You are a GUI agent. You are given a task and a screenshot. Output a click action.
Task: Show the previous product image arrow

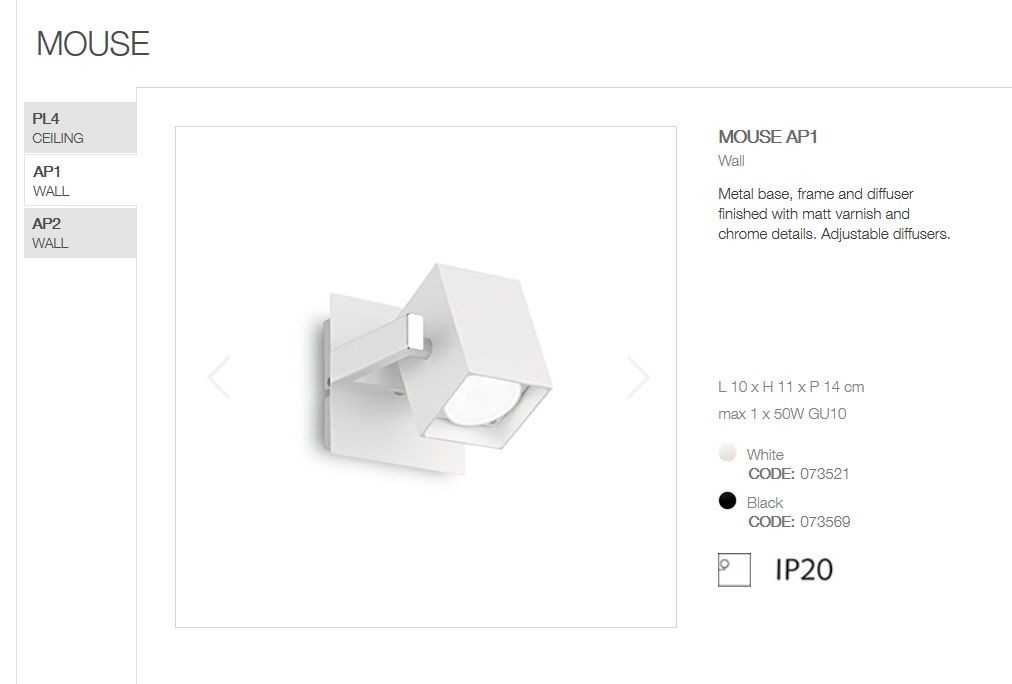pos(219,377)
